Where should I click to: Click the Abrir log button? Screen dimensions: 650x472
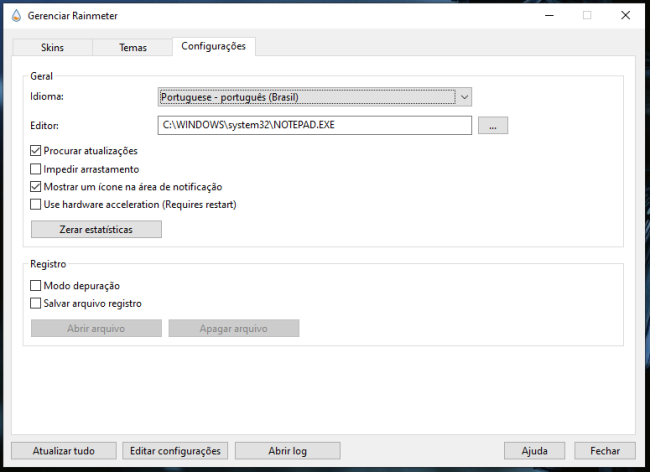(x=287, y=451)
